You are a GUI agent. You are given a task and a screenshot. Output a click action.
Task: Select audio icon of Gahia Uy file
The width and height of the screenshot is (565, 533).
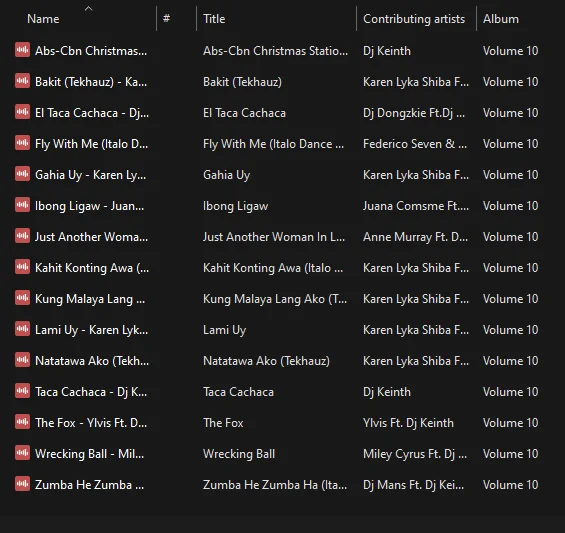(x=22, y=174)
